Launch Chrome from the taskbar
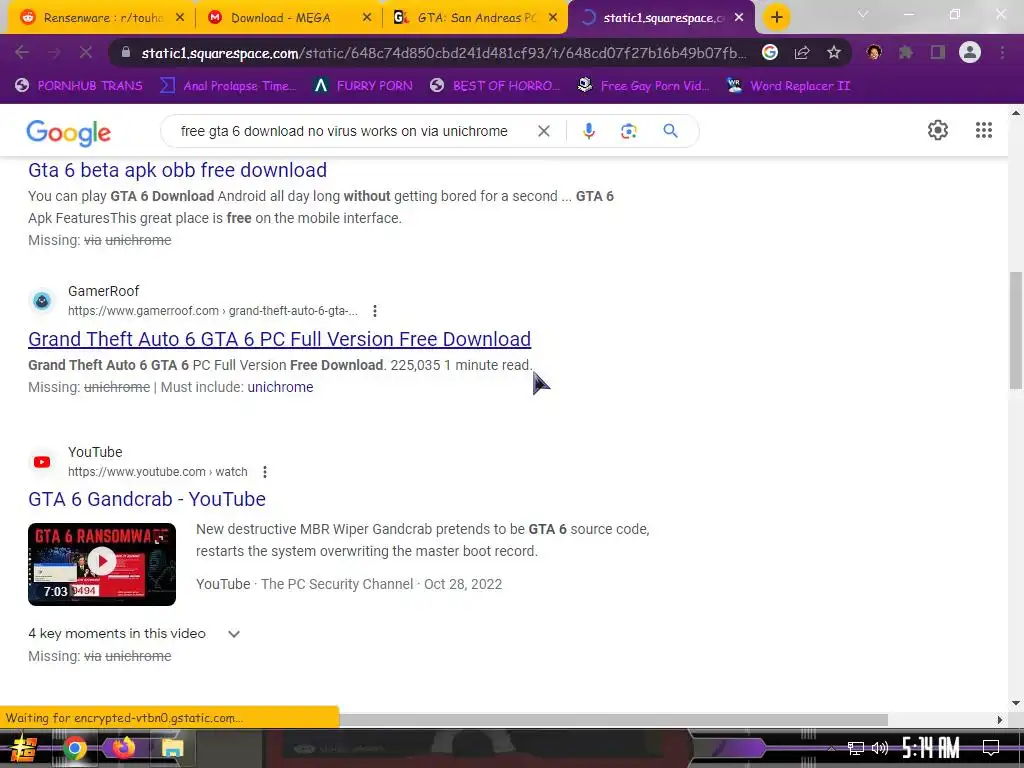The image size is (1024, 768). coord(74,748)
